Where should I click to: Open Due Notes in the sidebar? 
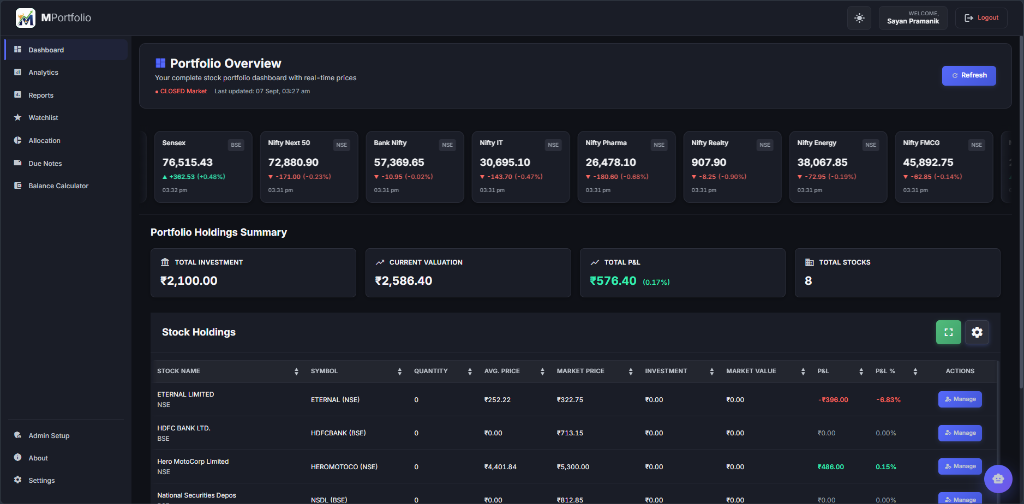(66, 163)
